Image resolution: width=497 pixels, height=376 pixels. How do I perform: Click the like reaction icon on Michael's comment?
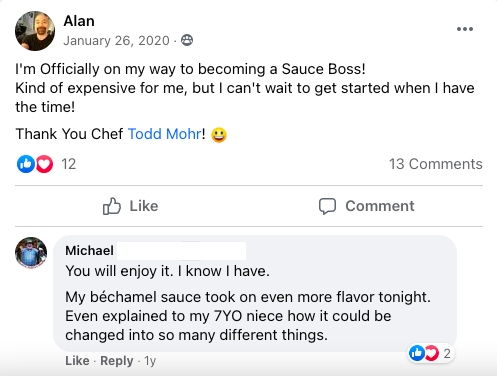pyautogui.click(x=417, y=353)
